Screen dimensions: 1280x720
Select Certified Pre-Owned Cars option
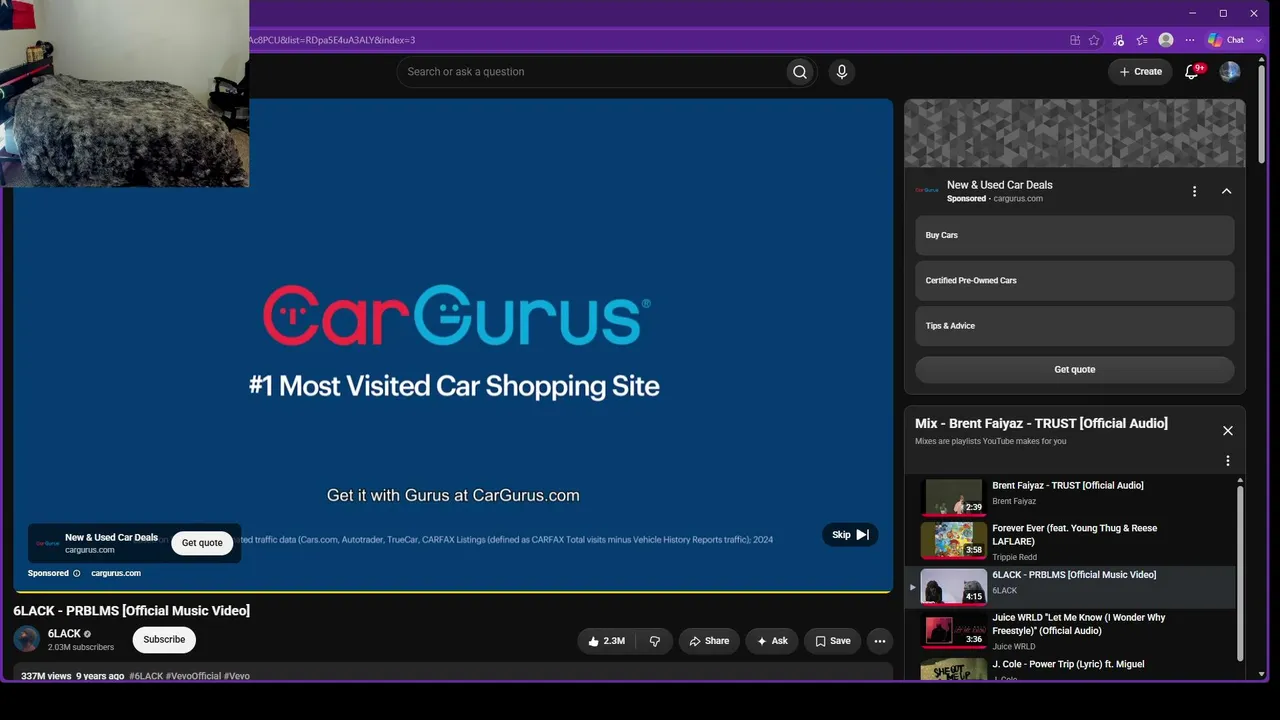pos(1075,281)
